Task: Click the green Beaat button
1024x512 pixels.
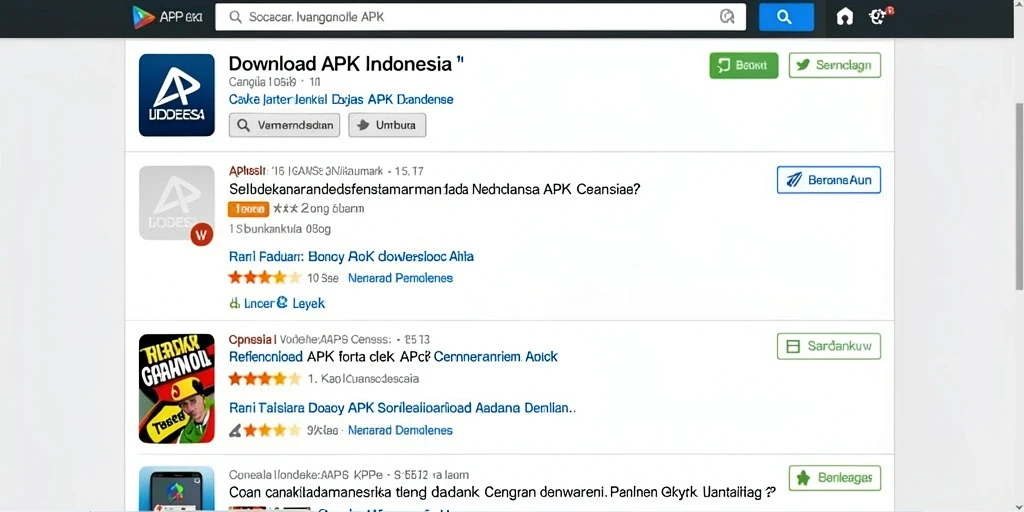Action: click(744, 65)
